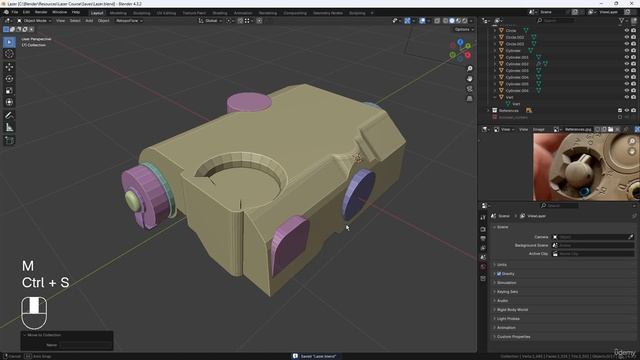Disable render for Cylinder.006 camera icon
The height and width of the screenshot is (360, 640).
click(633, 91)
